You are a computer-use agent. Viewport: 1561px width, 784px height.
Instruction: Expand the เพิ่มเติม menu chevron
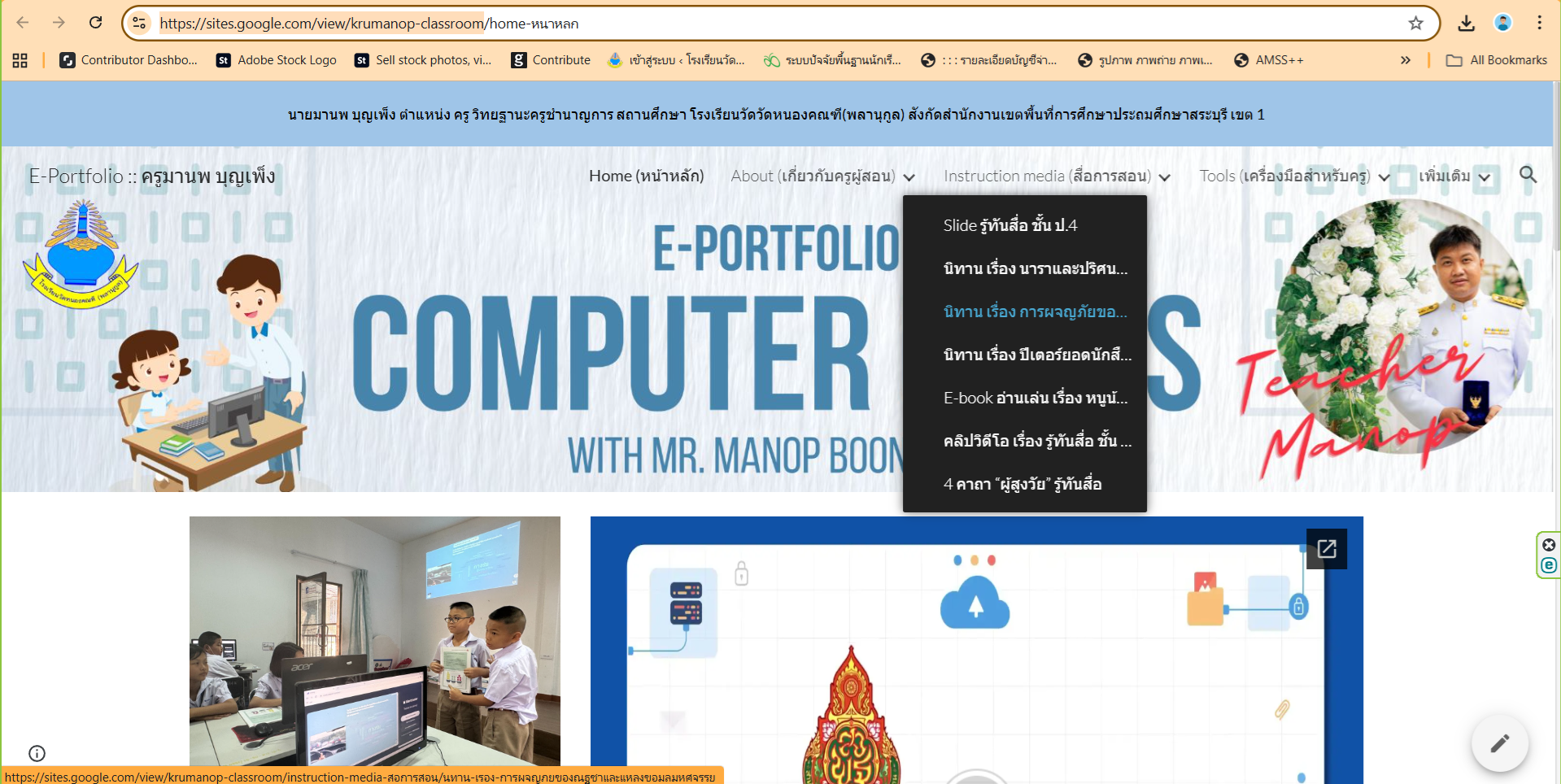(x=1485, y=177)
